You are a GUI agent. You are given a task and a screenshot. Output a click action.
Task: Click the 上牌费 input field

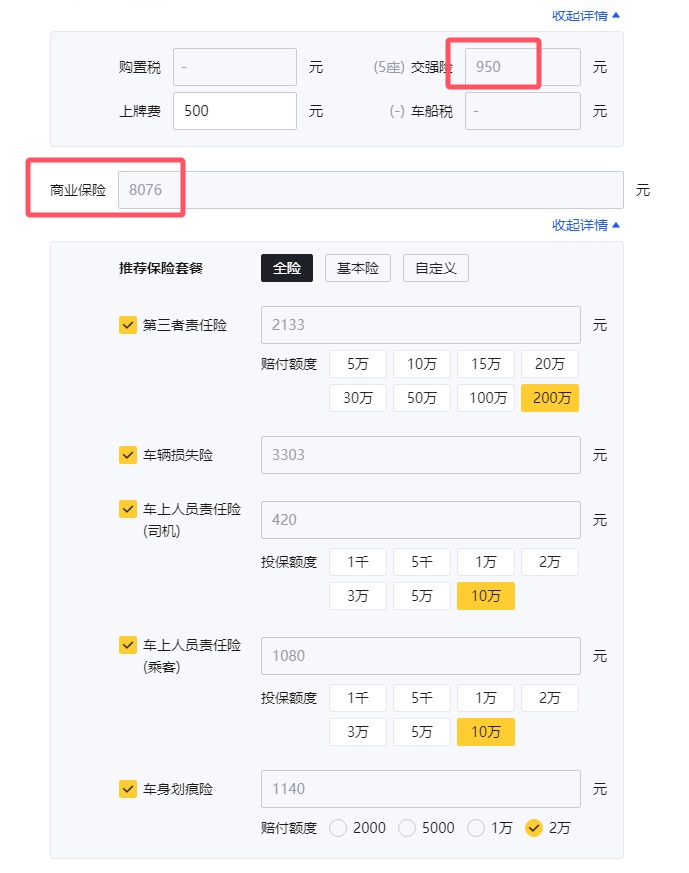(x=235, y=111)
